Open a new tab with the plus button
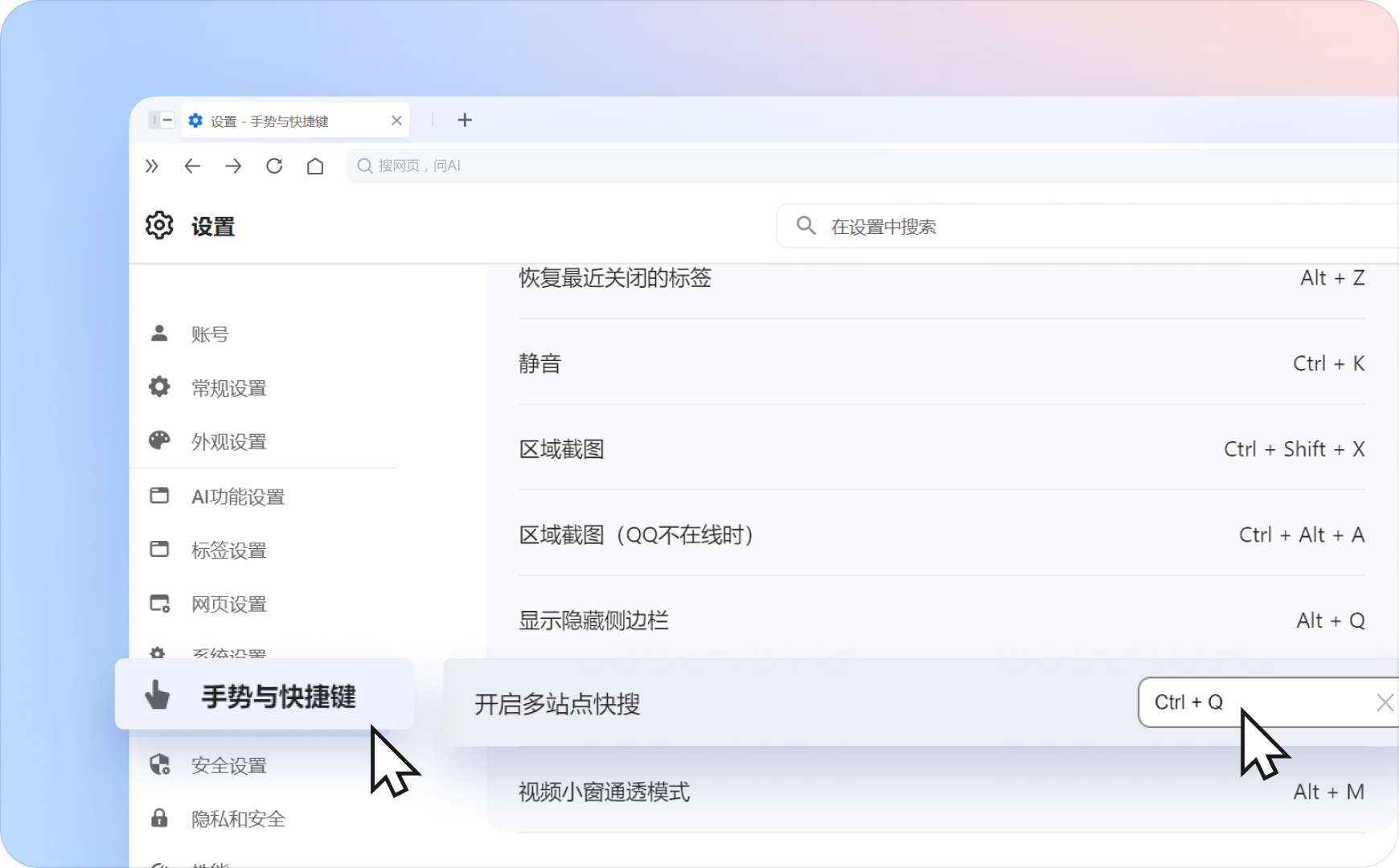 (x=465, y=120)
